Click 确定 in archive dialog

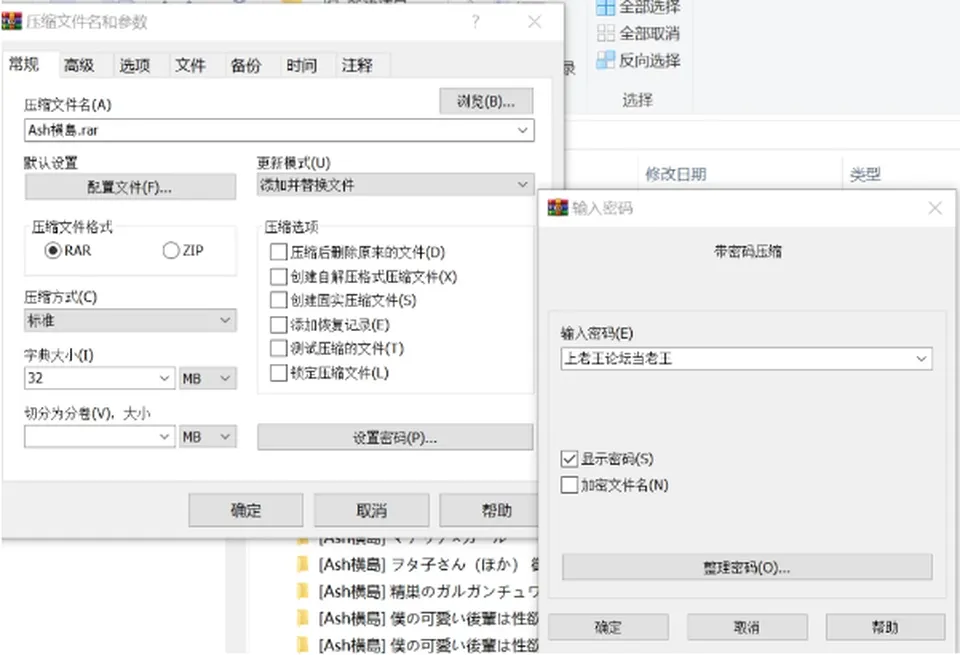246,510
